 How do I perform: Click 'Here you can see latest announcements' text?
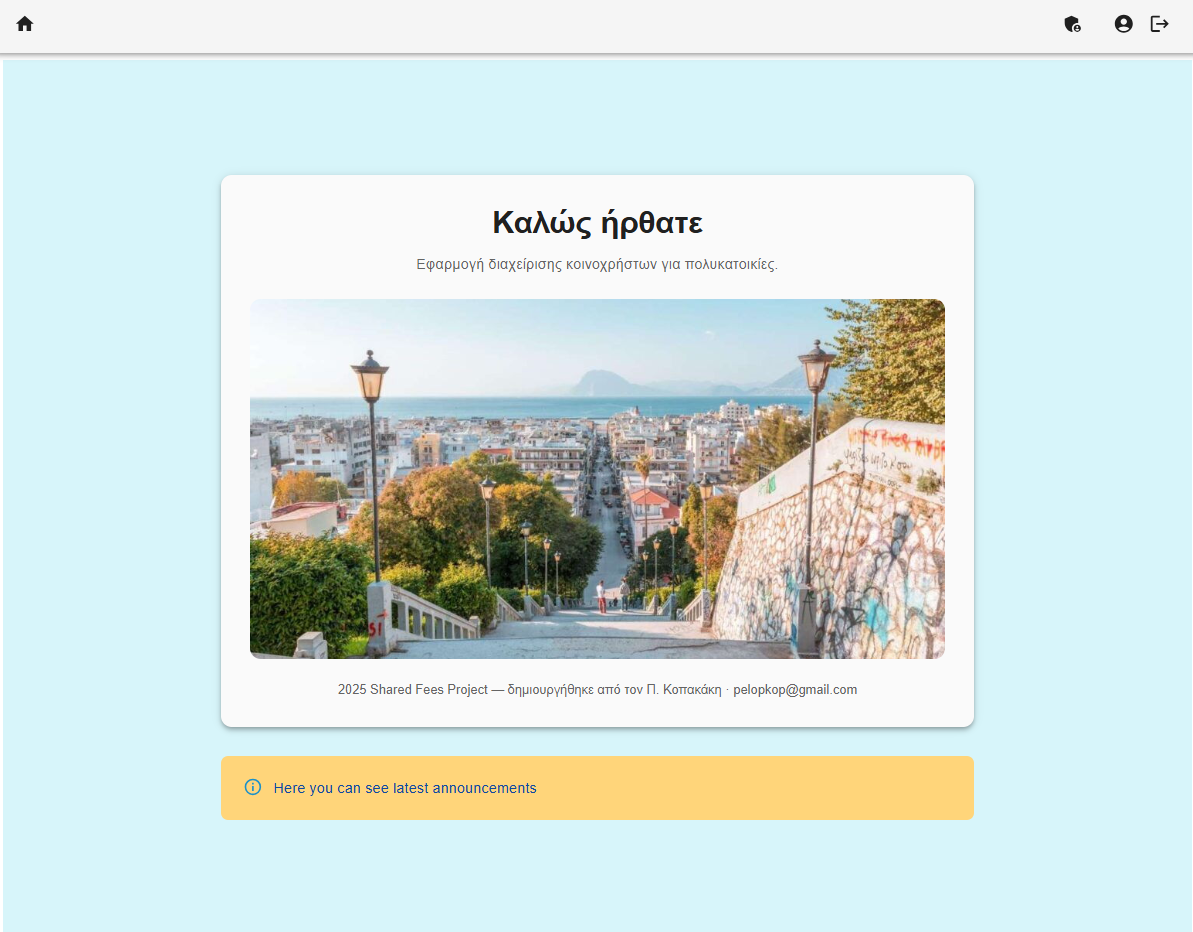click(x=405, y=788)
